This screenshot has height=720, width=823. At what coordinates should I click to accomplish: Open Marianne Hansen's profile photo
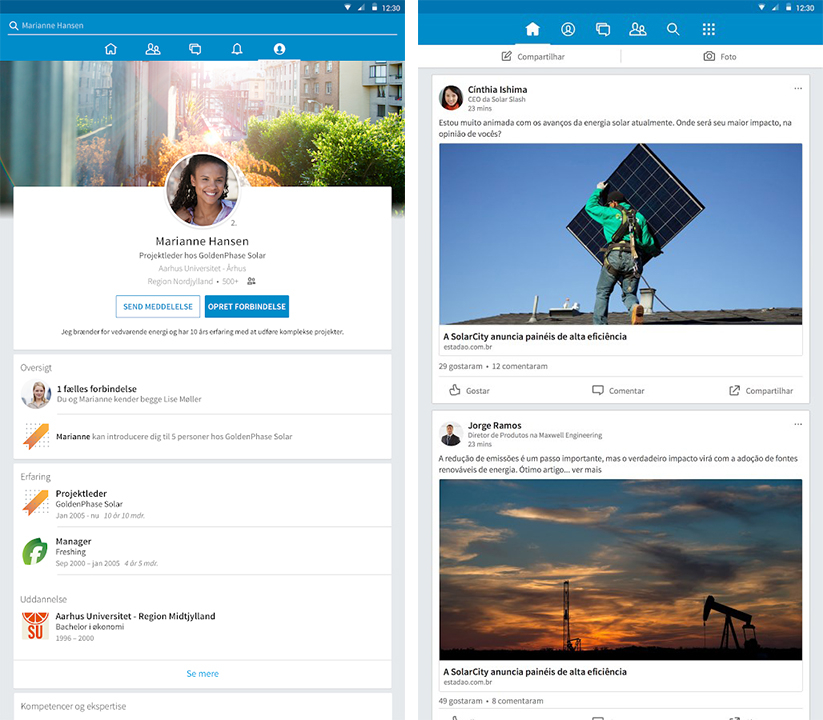[x=203, y=190]
